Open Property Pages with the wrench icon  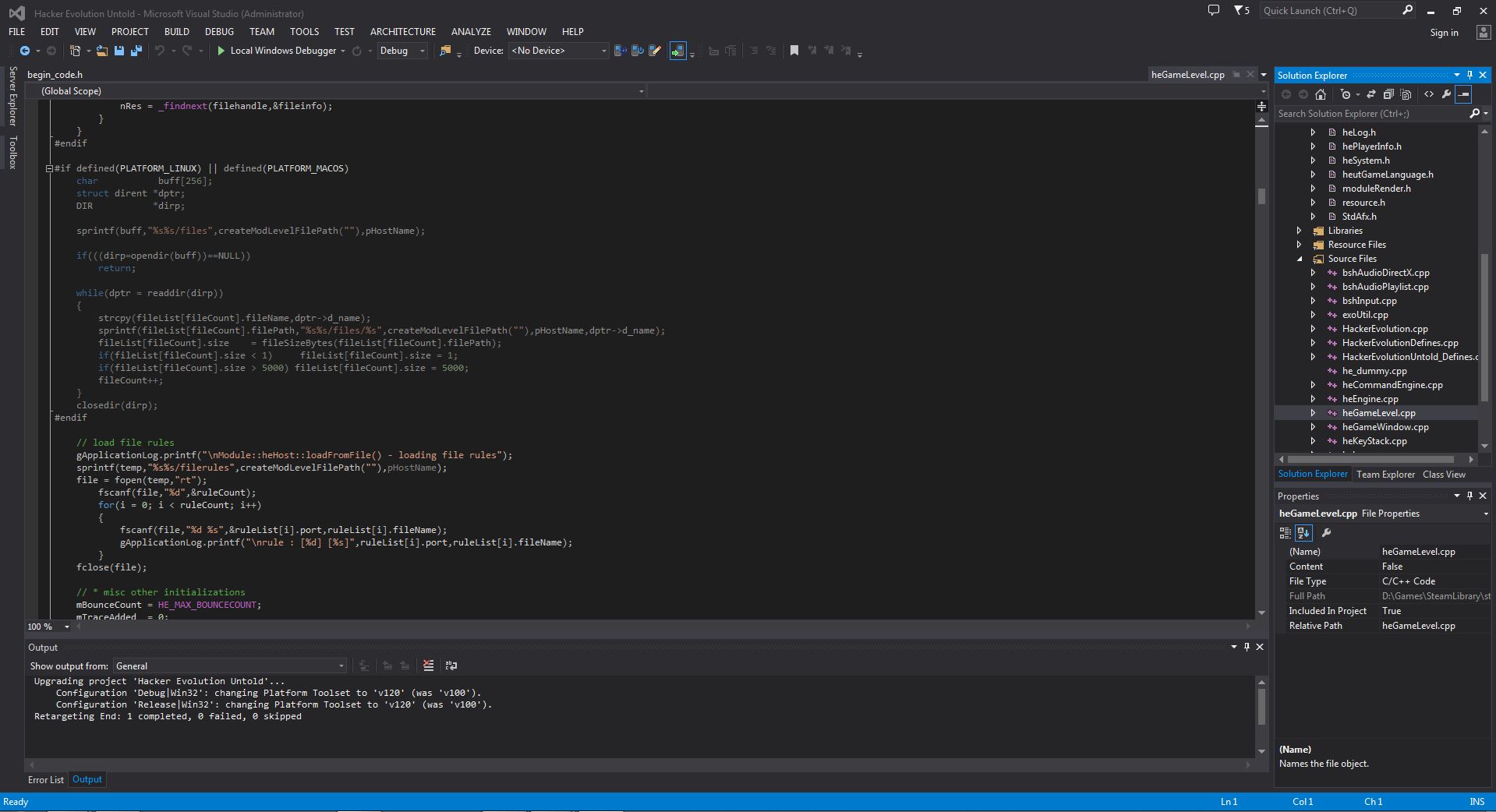click(x=1326, y=533)
